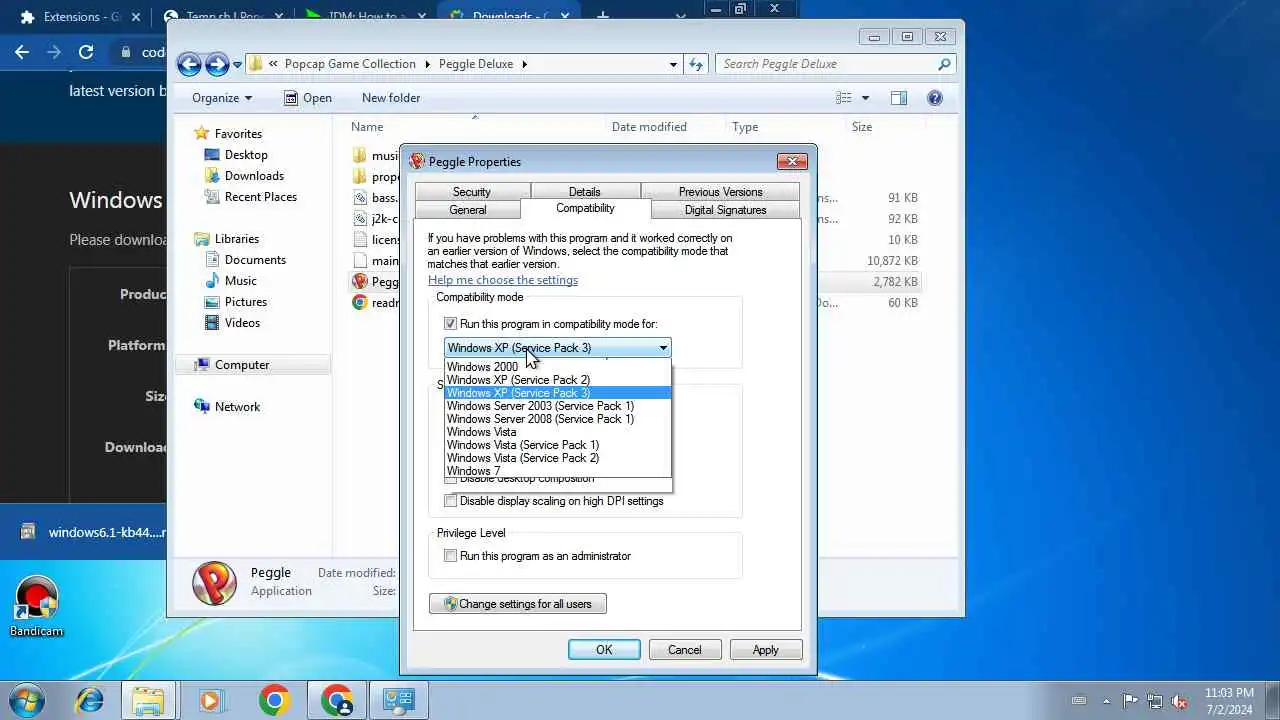Click refresh icon beside Explorer address bar

[x=697, y=64]
